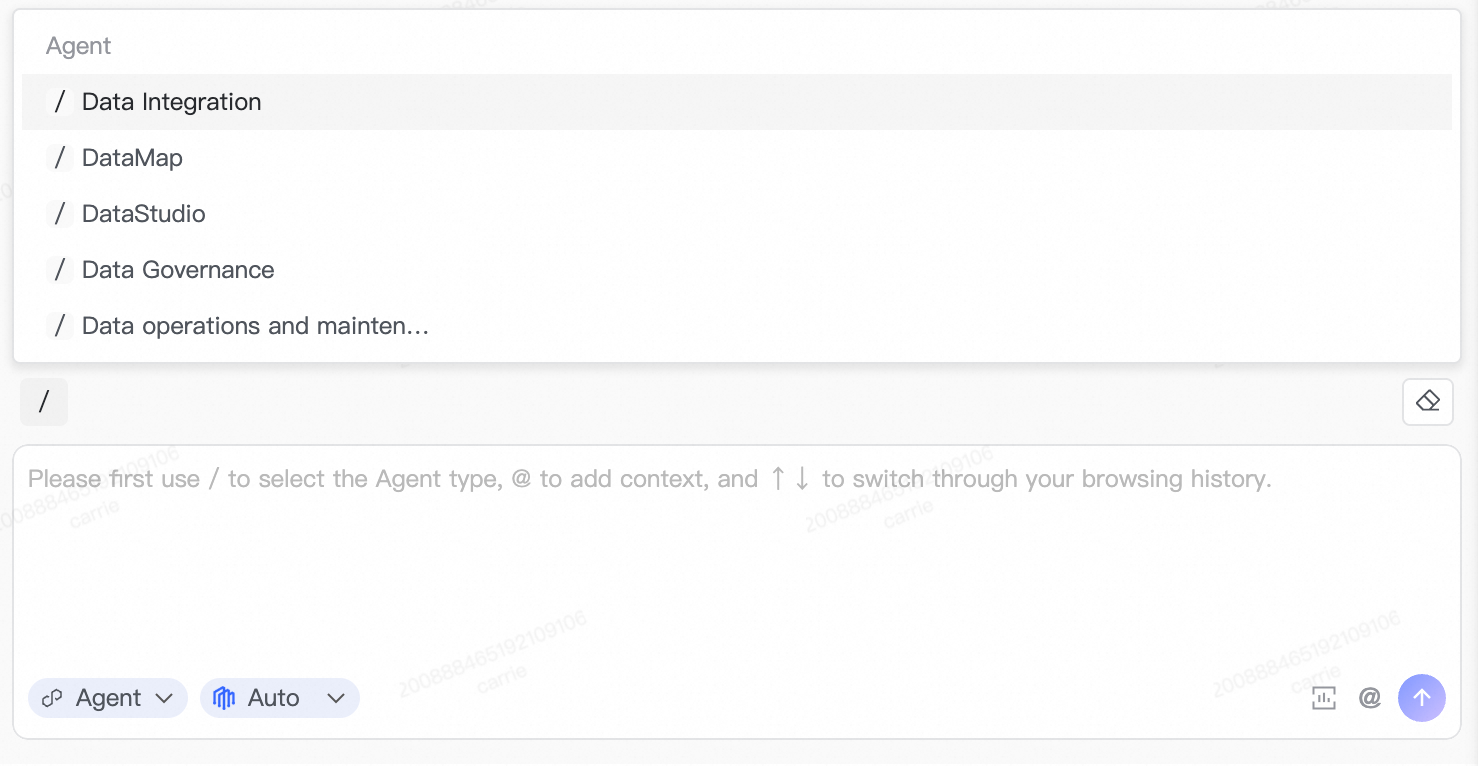This screenshot has height=766, width=1478.
Task: Click the @ add context icon
Action: (x=1370, y=698)
